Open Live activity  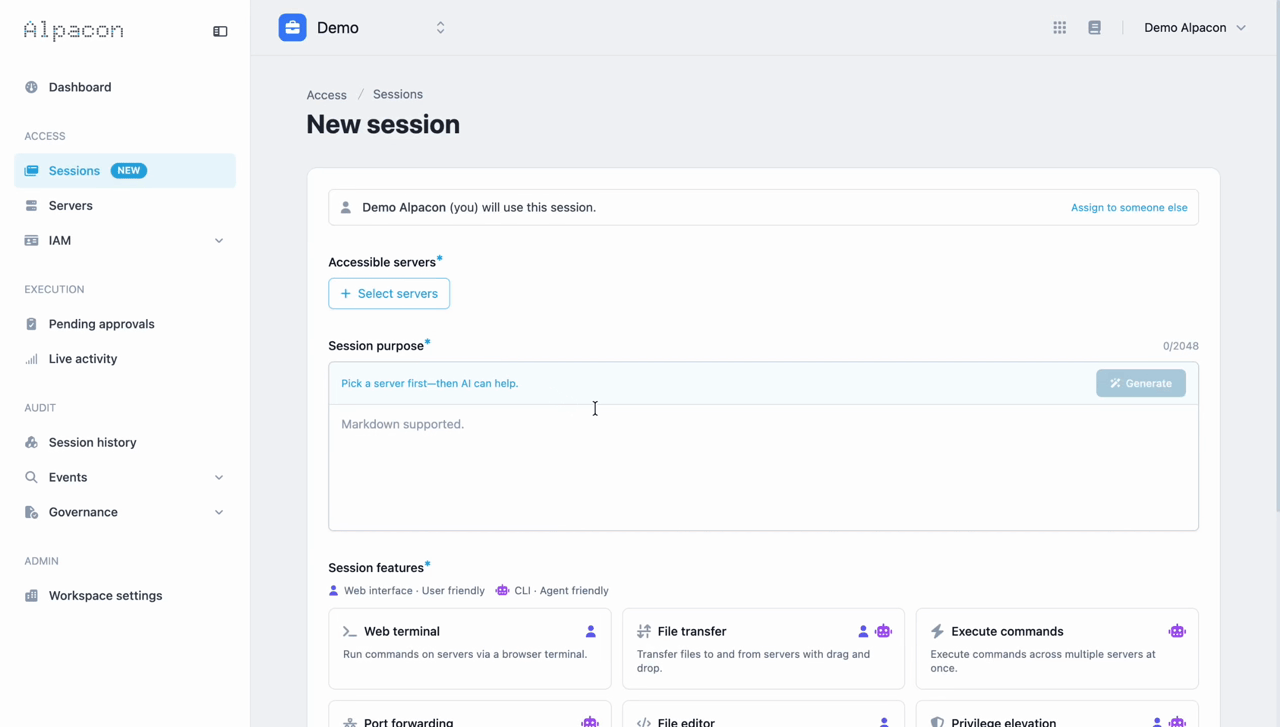[125, 359]
